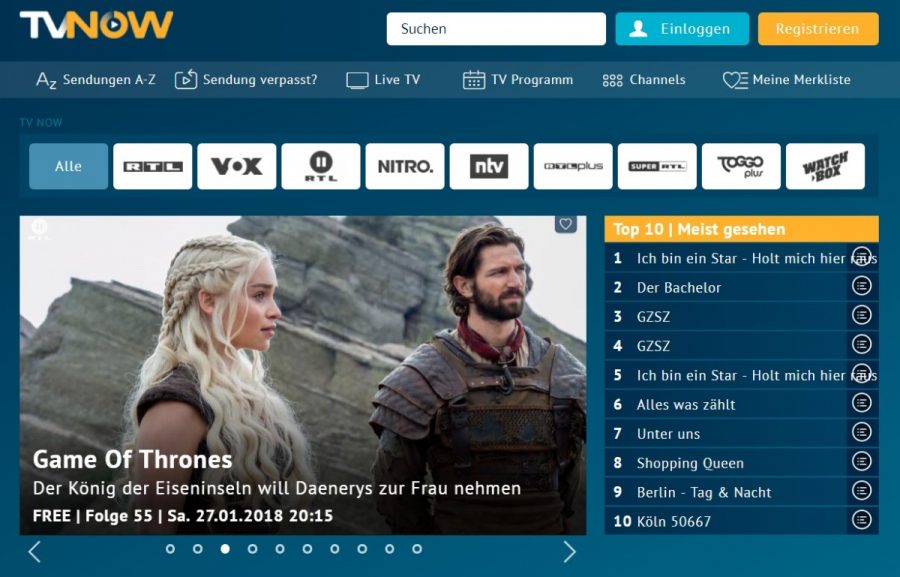Open Köln 50667 in Top 10 list
The image size is (900, 577).
(674, 521)
